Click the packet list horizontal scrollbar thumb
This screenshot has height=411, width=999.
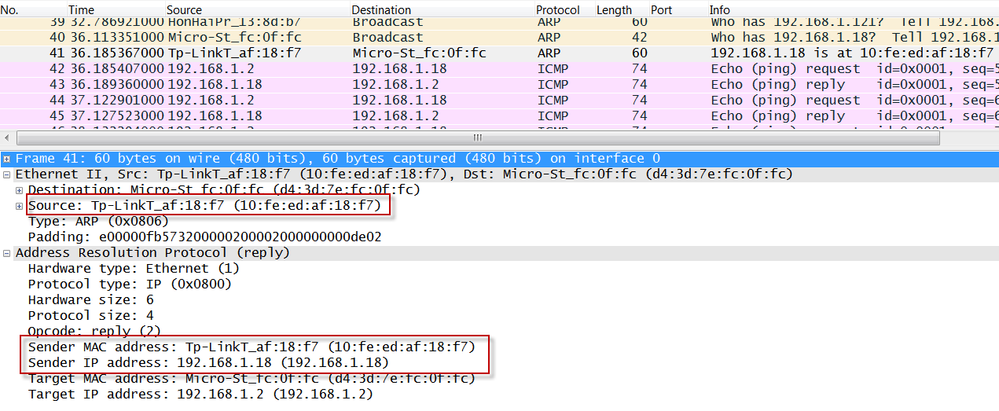click(478, 138)
